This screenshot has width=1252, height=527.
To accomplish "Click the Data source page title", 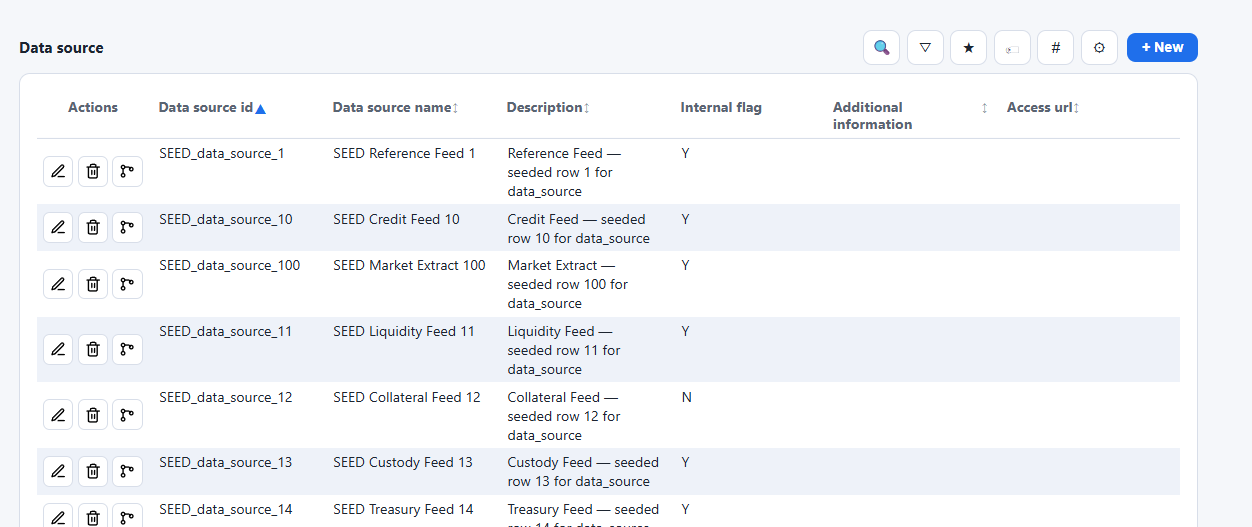I will pyautogui.click(x=61, y=48).
